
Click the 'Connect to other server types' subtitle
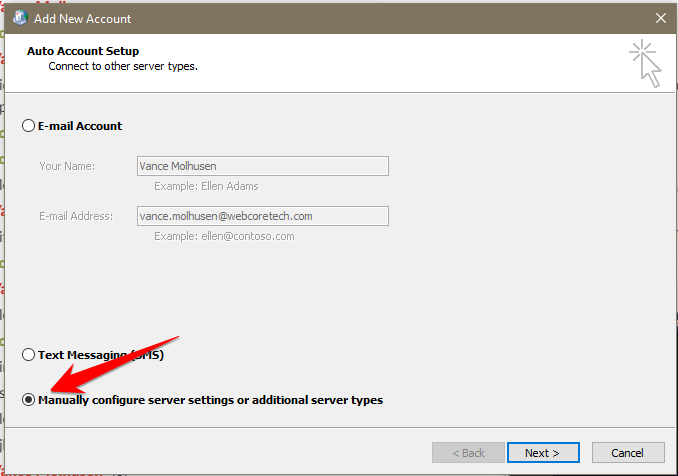[123, 66]
